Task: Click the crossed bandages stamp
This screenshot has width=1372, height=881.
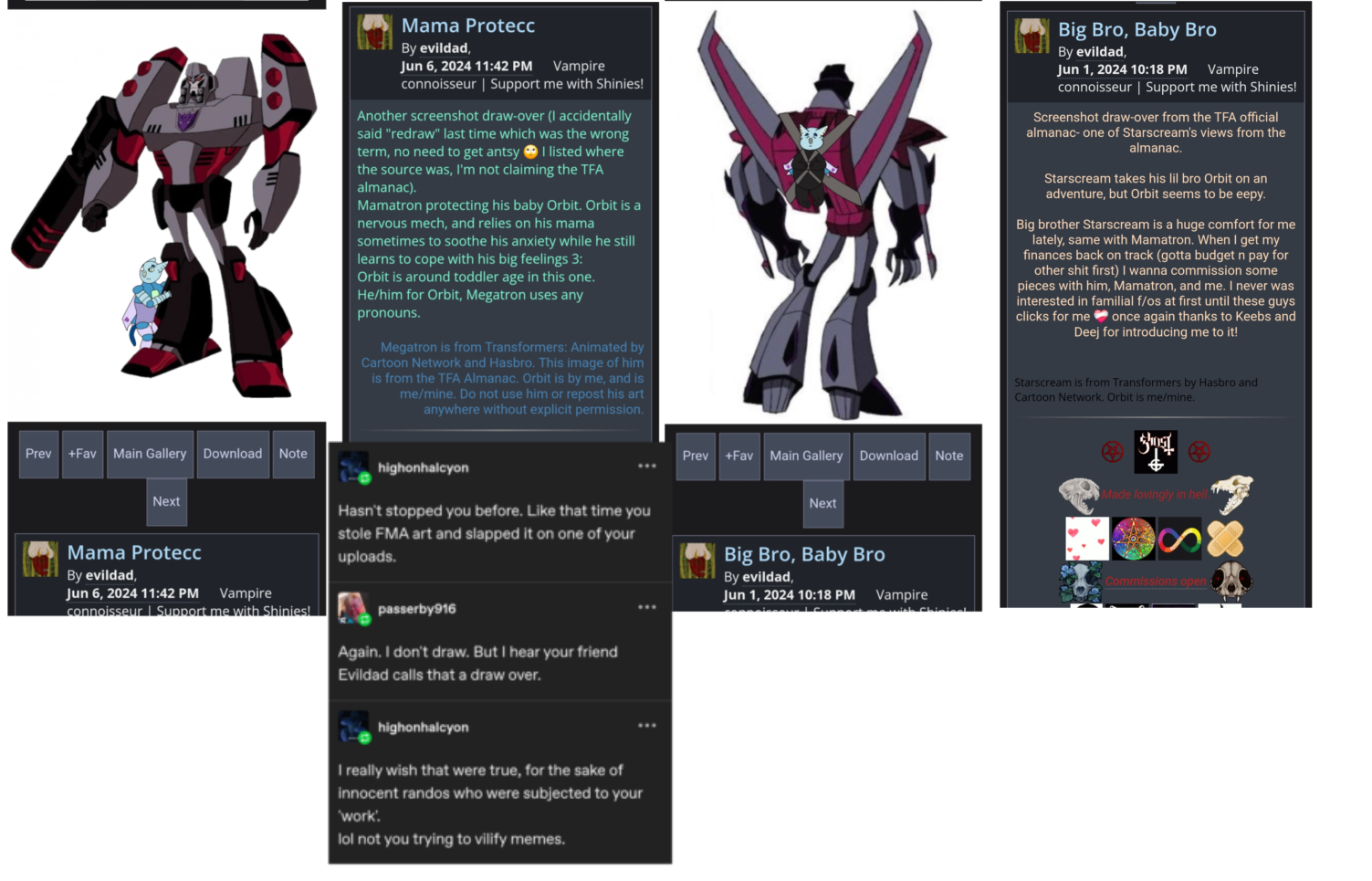Action: coord(1225,540)
